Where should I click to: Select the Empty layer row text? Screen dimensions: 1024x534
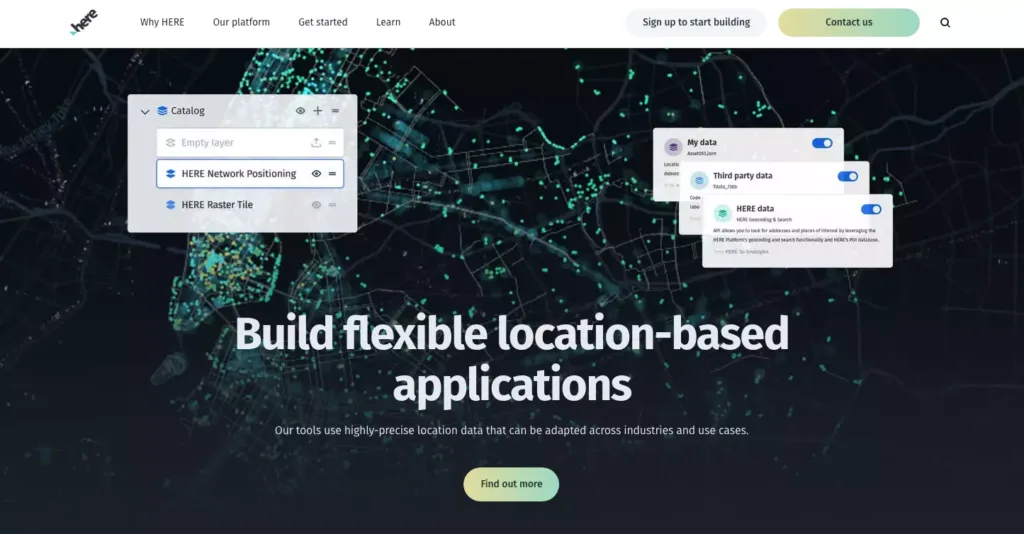tap(207, 142)
